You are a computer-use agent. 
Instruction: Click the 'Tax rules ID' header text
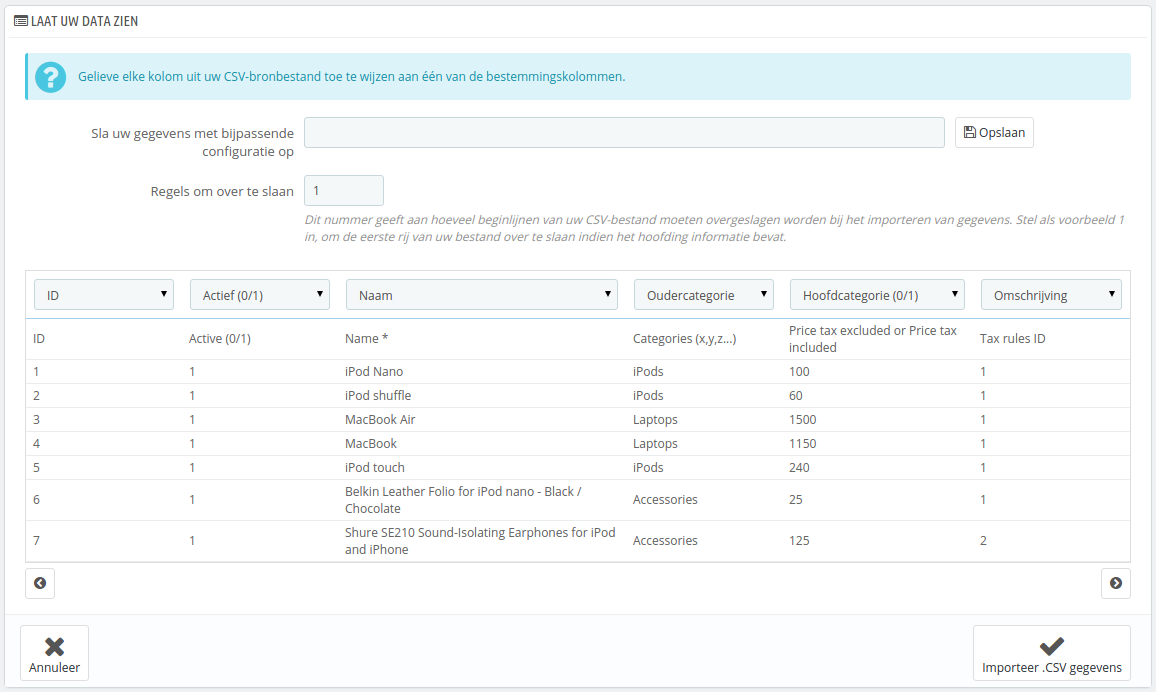click(1012, 339)
